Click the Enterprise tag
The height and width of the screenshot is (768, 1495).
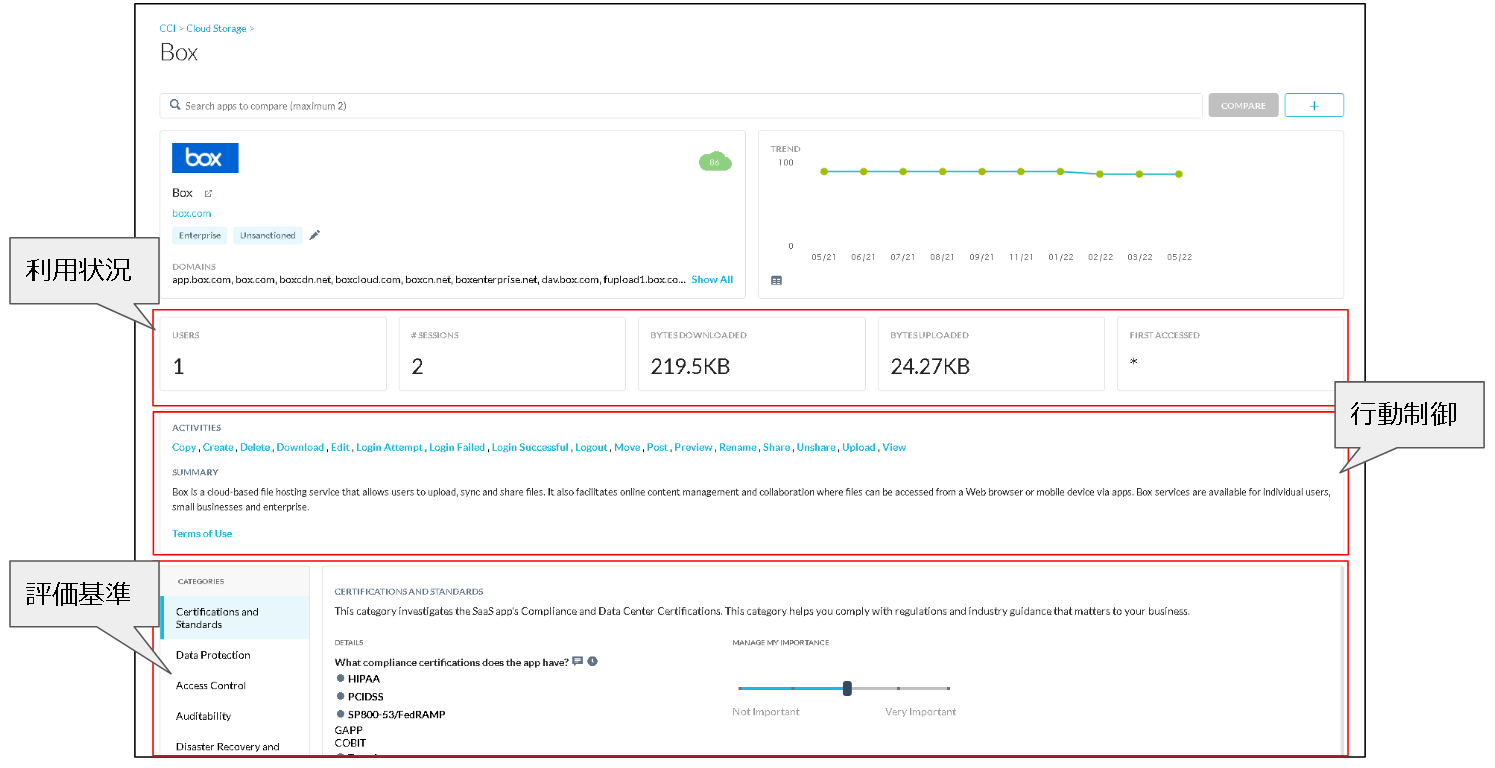[x=200, y=235]
